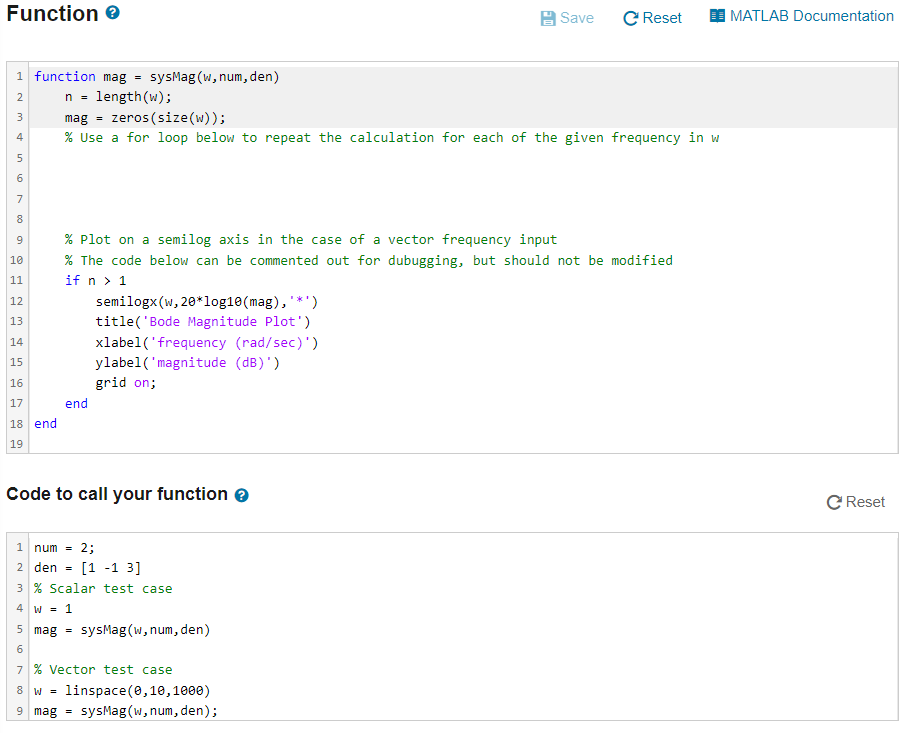
Task: Click the comment 'Use a for loop below'
Action: pos(391,138)
